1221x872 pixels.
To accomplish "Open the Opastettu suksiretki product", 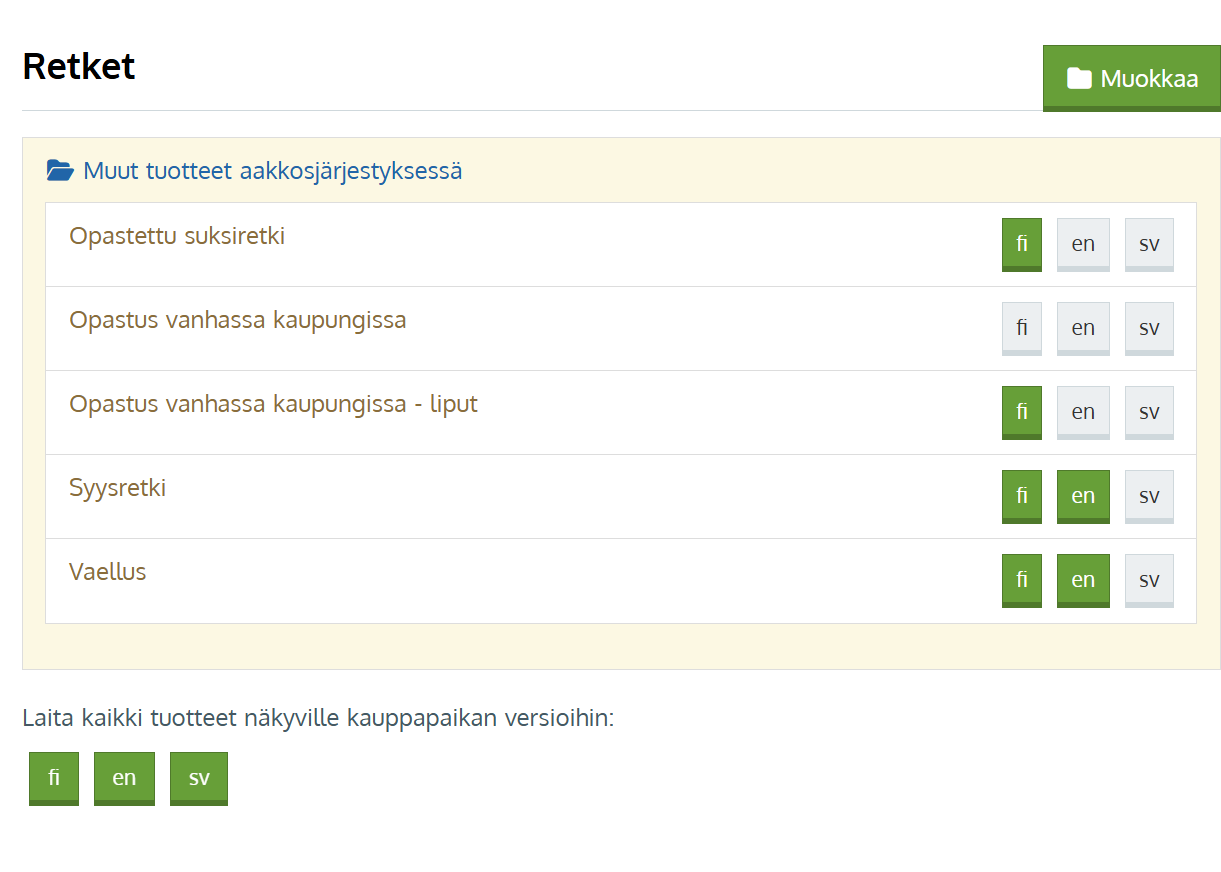I will coord(177,237).
